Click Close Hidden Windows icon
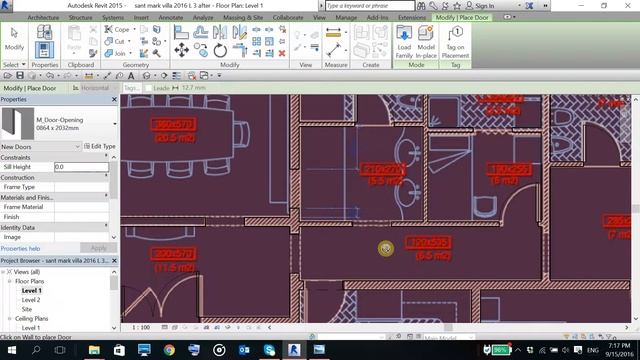640x360 pixels. [191, 76]
